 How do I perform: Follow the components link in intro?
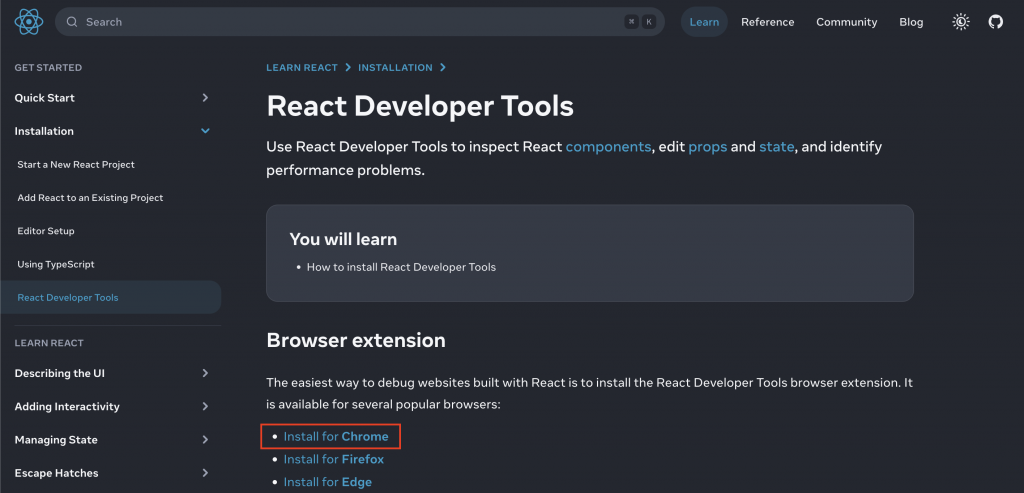[609, 147]
